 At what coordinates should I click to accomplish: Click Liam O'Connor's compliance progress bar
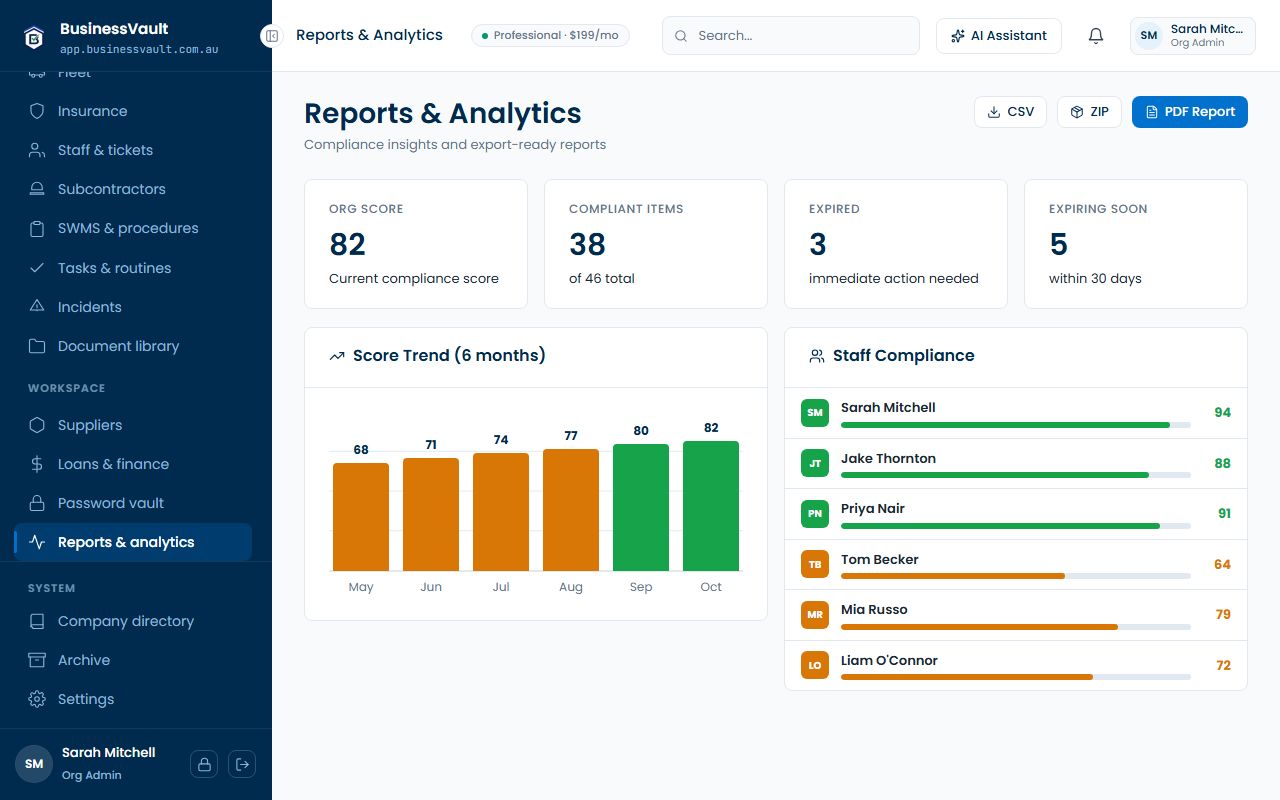[1016, 677]
